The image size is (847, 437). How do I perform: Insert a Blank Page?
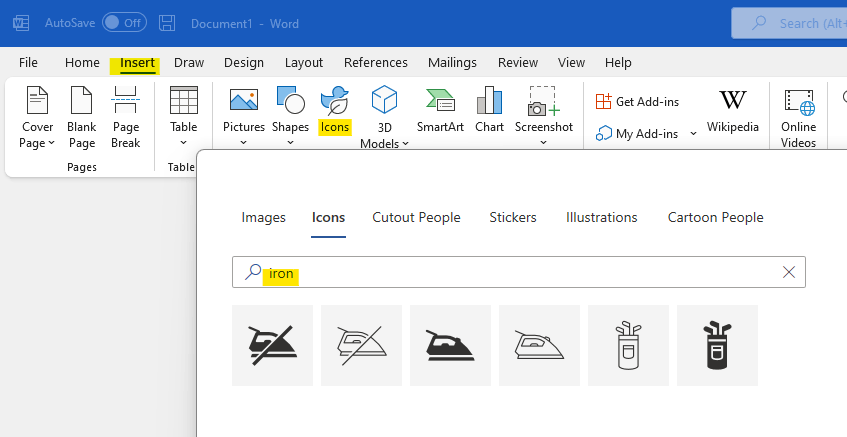point(82,118)
